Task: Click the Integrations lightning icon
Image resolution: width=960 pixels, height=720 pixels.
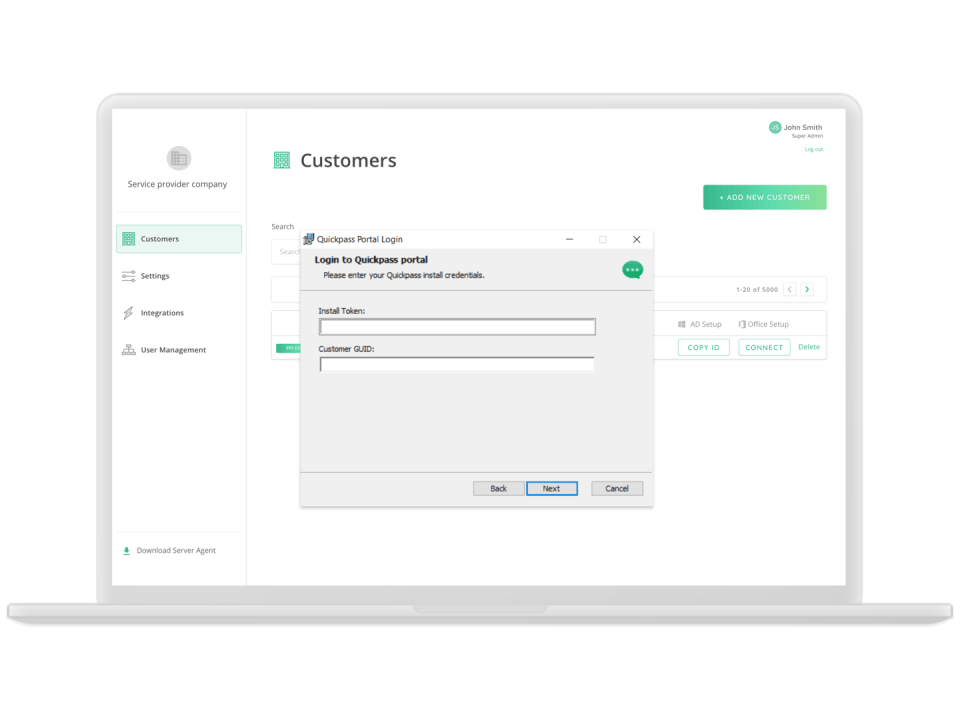Action: point(128,313)
